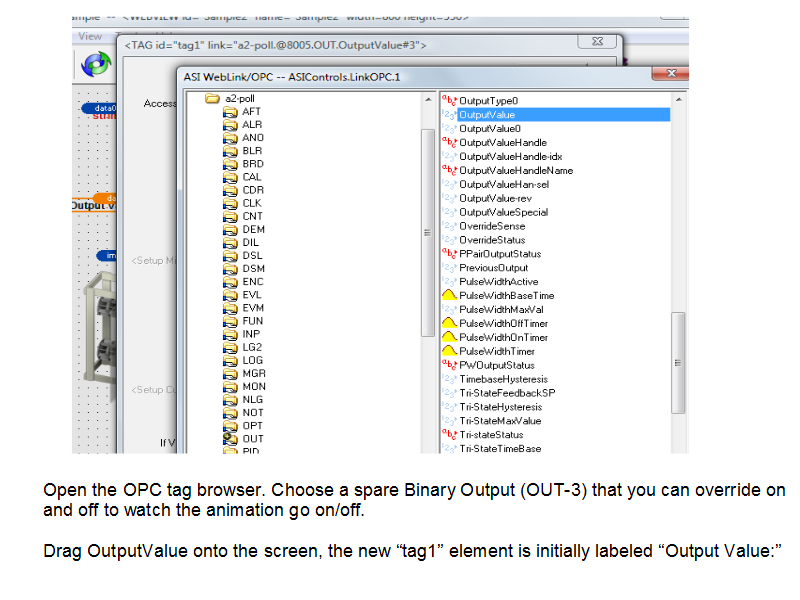This screenshot has height=600, width=800.
Task: Close the TAG tag1 properties dialog
Action: pyautogui.click(x=597, y=41)
